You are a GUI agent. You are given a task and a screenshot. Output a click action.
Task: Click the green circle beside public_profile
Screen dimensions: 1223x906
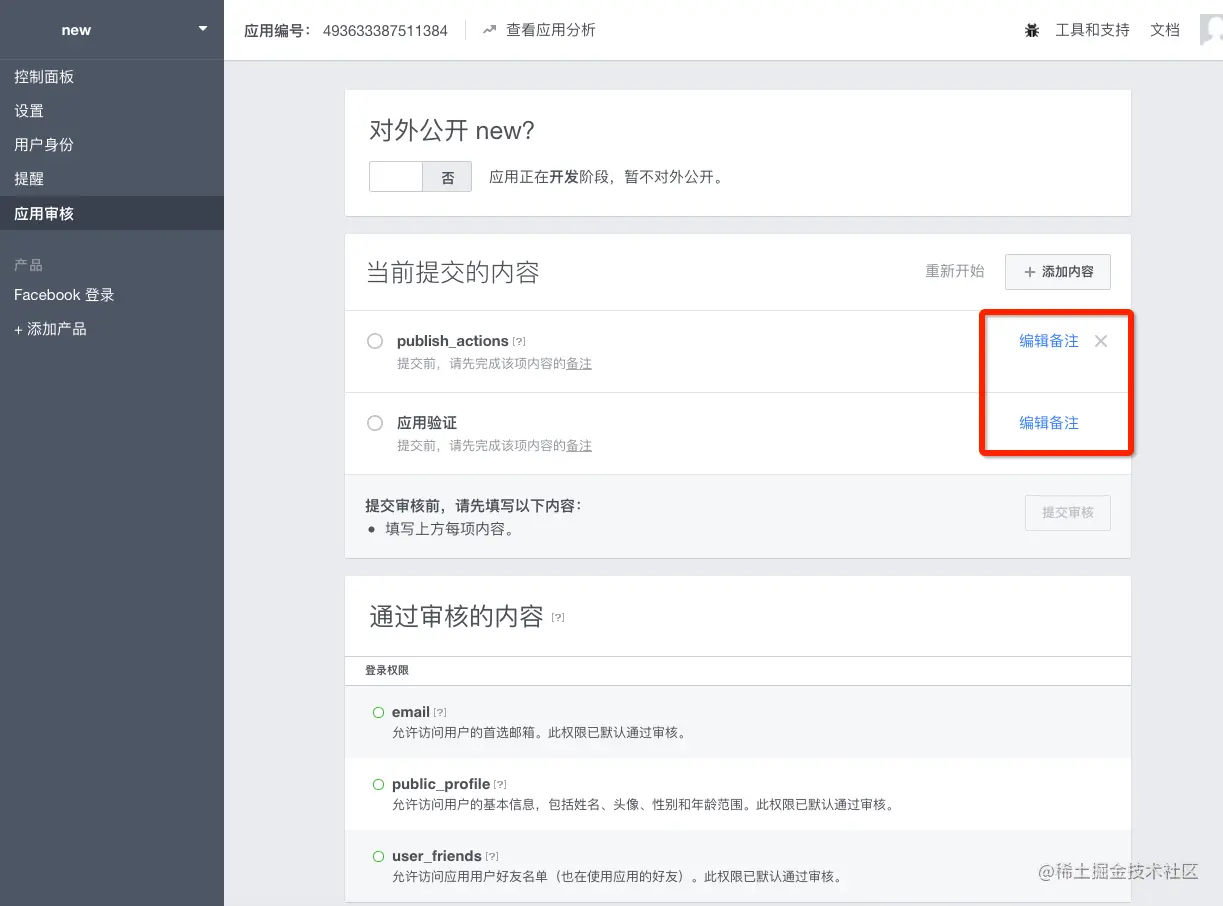[378, 784]
